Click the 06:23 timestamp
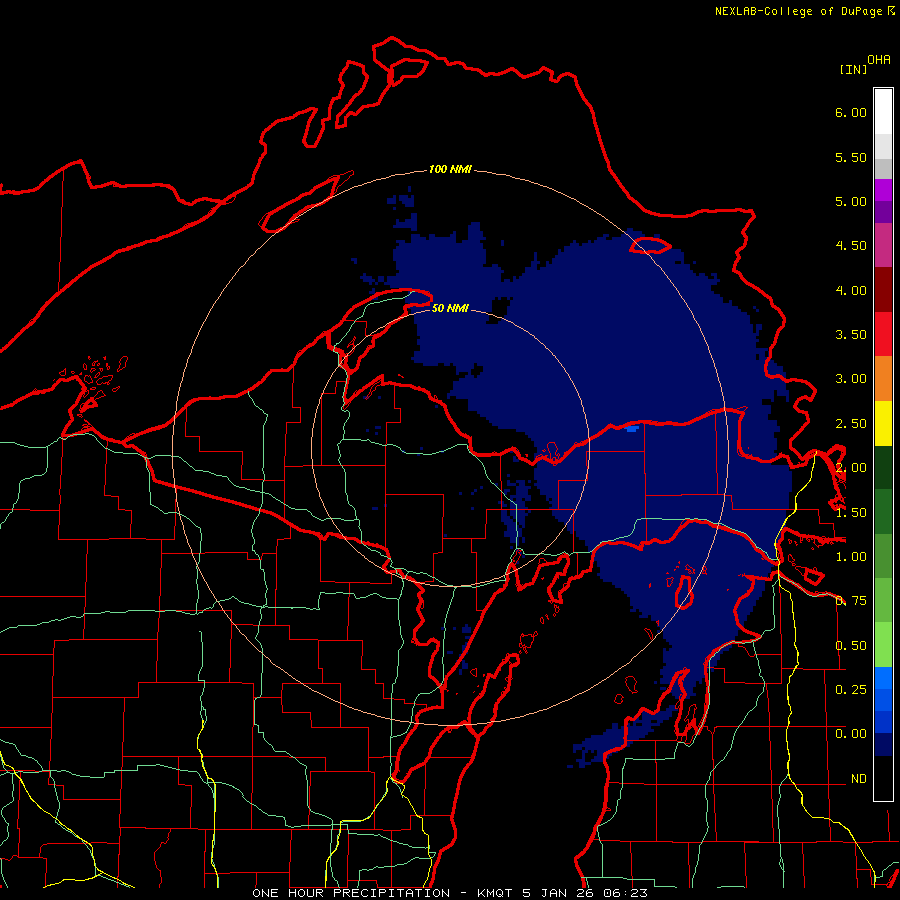The image size is (900, 900). click(x=625, y=893)
